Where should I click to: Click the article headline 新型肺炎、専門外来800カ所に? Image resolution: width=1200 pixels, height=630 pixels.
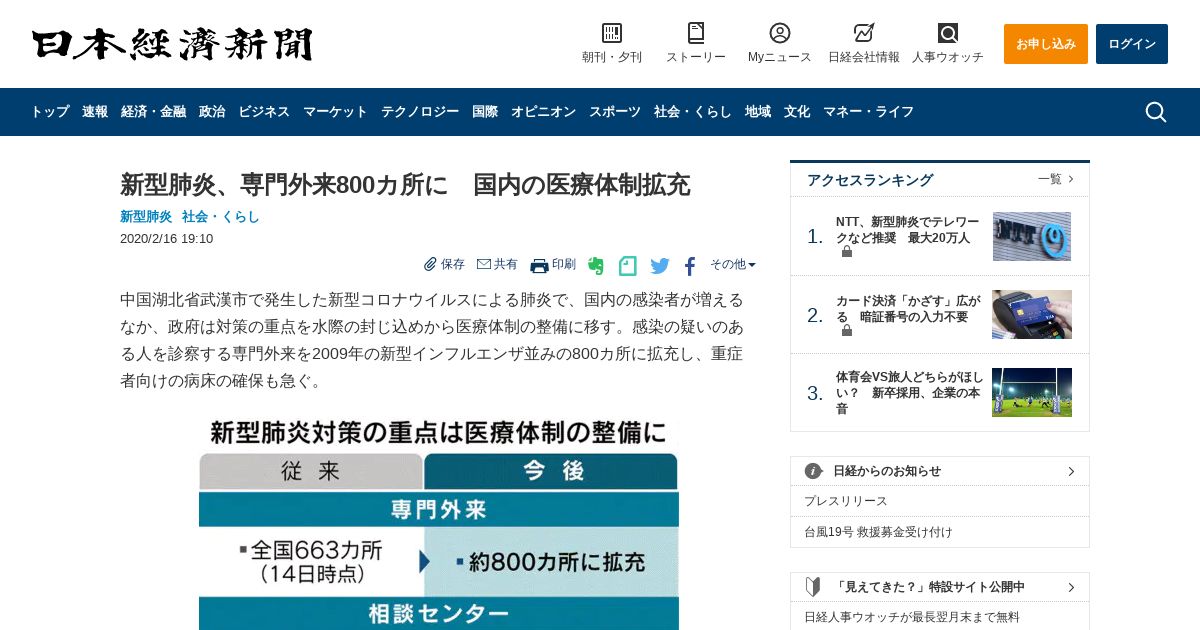(x=405, y=185)
